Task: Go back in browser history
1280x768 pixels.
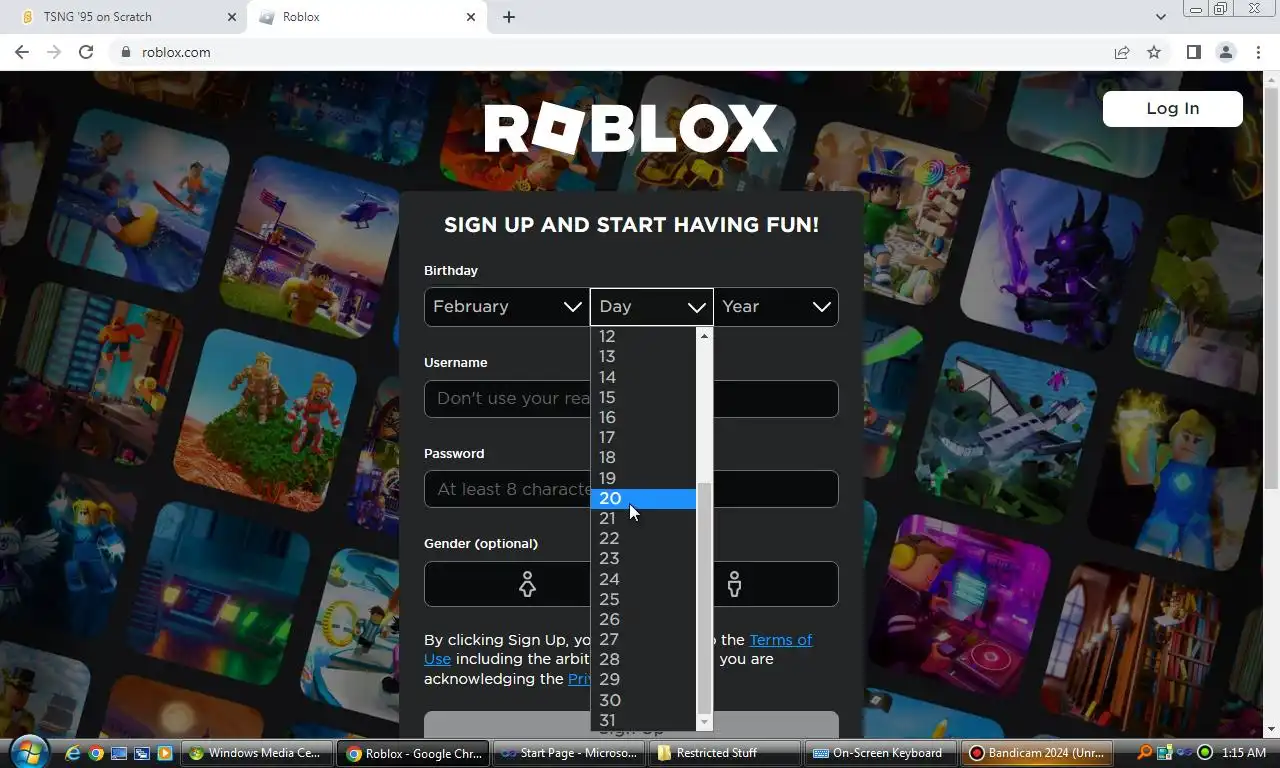Action: (22, 52)
